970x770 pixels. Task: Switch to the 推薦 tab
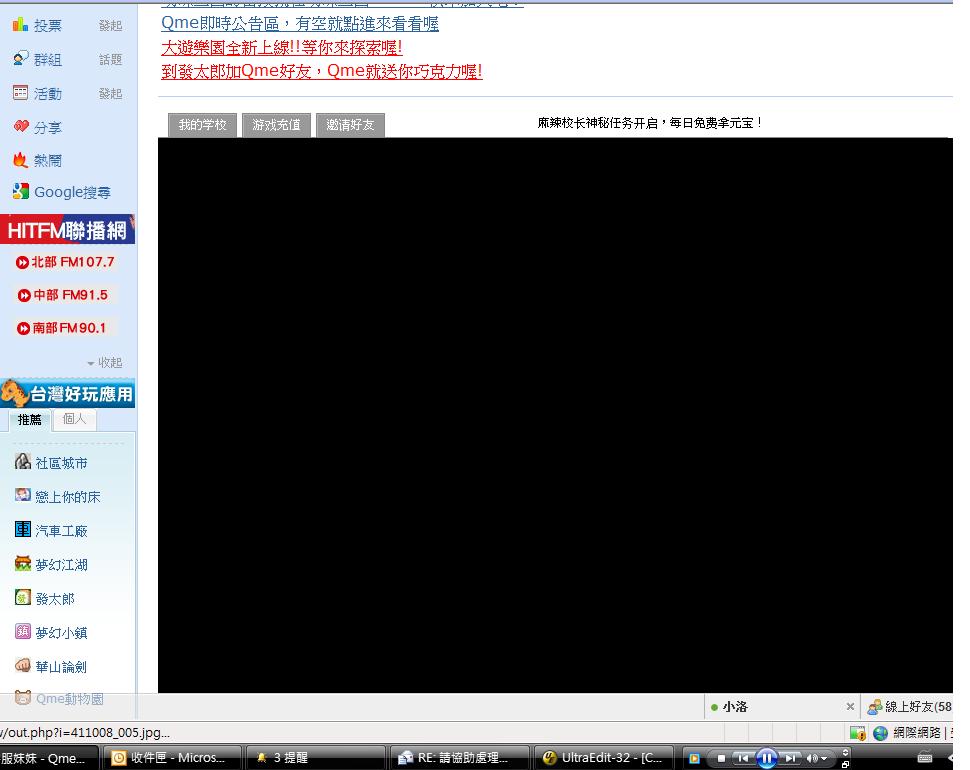point(29,420)
